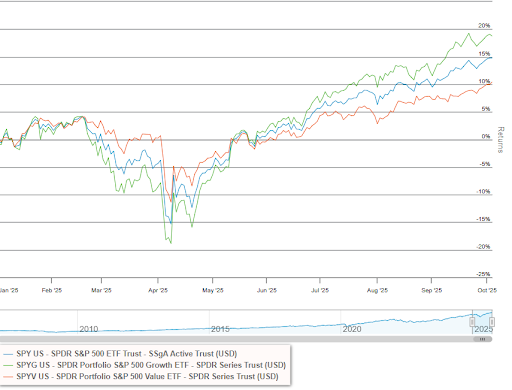The width and height of the screenshot is (512, 390).
Task: Click the Sep '25 axis label
Action: [432, 290]
